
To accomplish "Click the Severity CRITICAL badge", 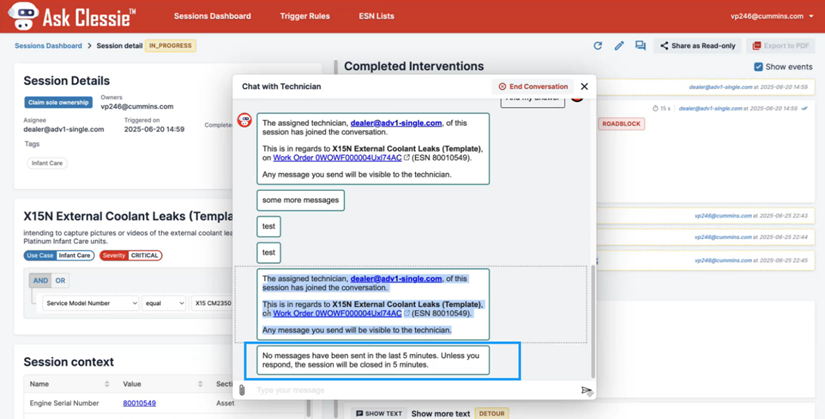I will 131,255.
